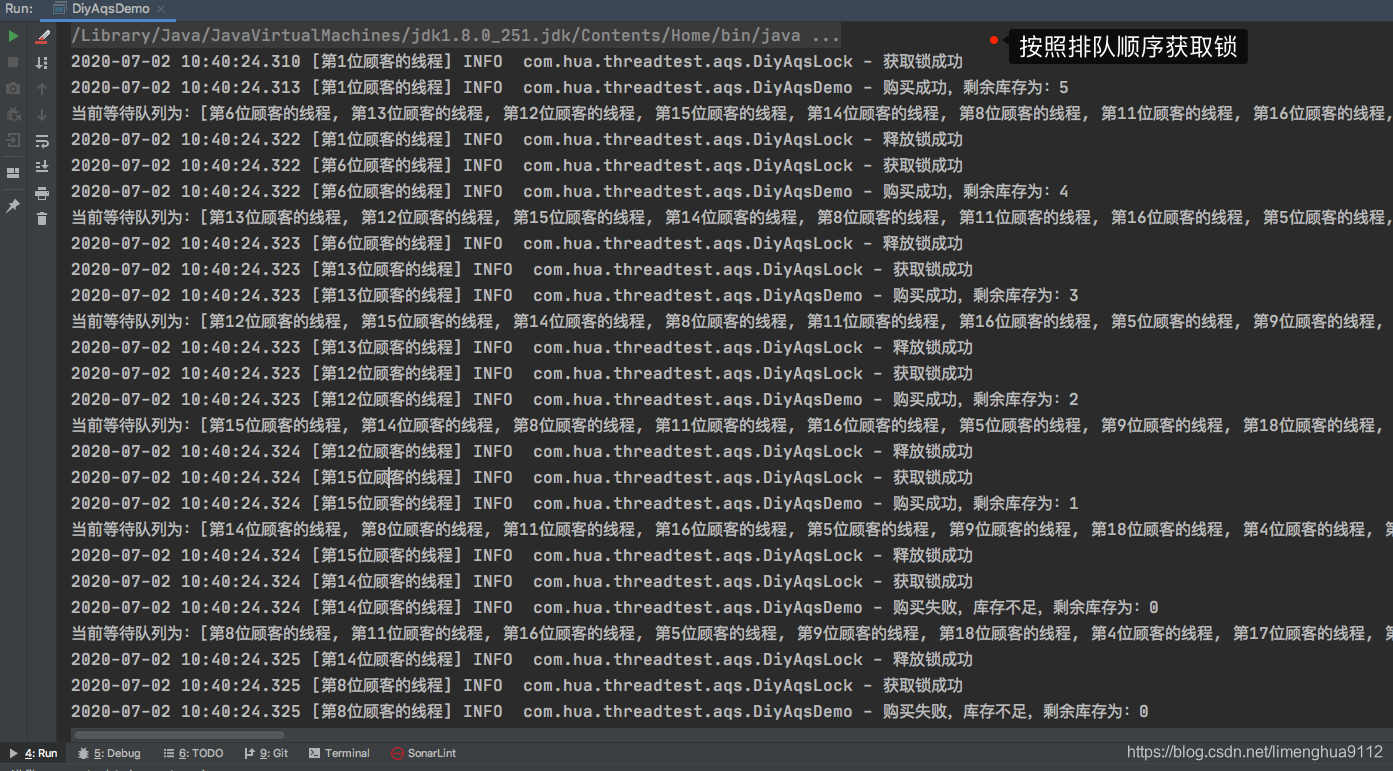This screenshot has width=1393, height=771.
Task: Open the Terminal tool window tab
Action: tap(339, 753)
